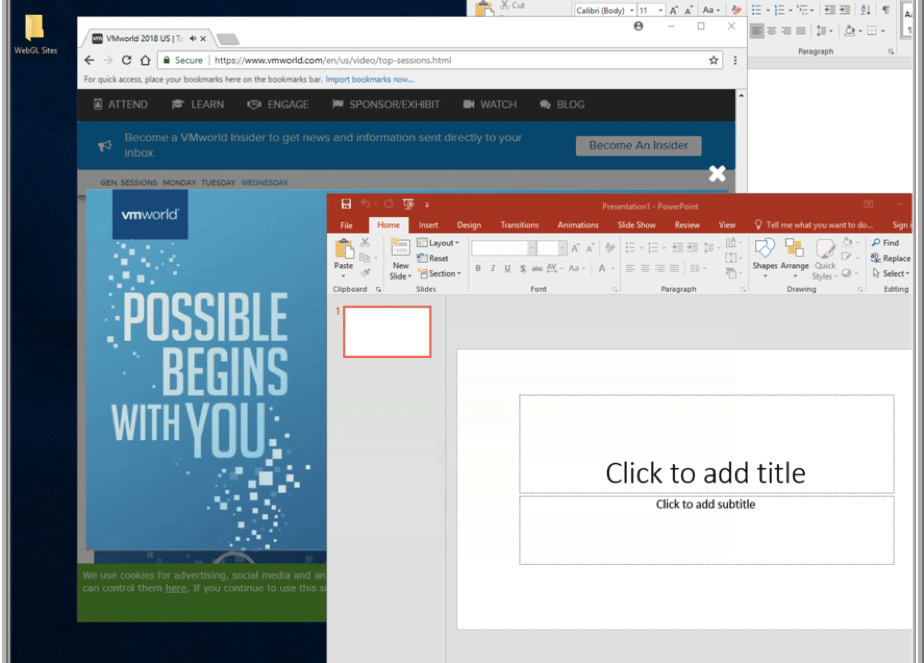Toggle Word's Show paragraph marks icon
This screenshot has width=924, height=663.
(x=886, y=10)
